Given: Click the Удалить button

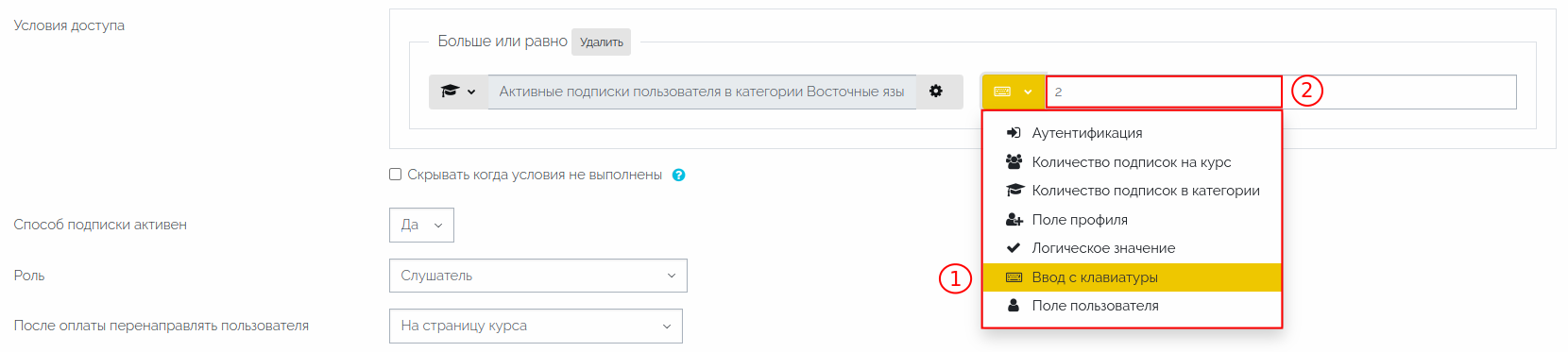Looking at the screenshot, I should [601, 42].
